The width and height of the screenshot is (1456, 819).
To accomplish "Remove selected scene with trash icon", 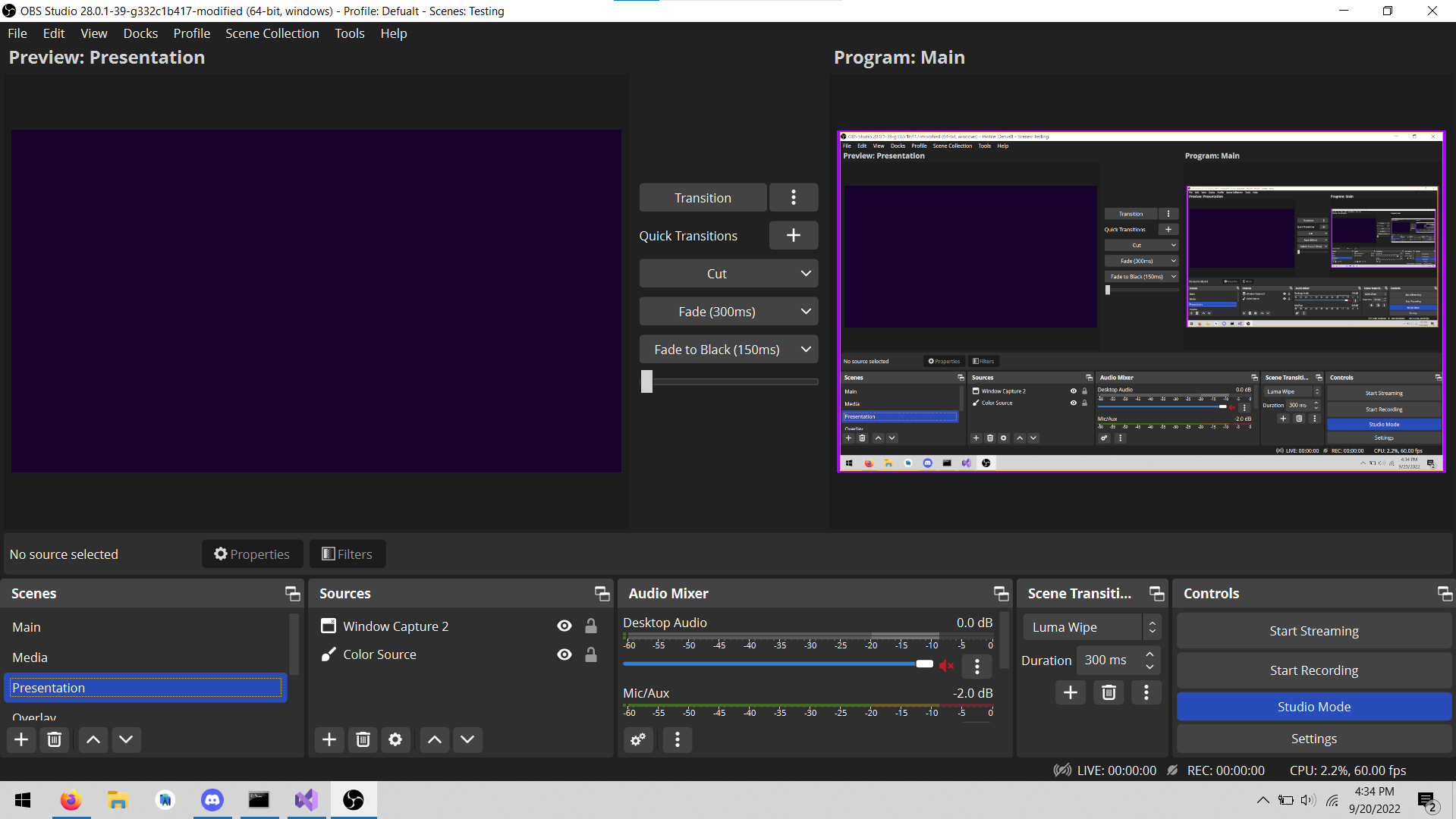I will coord(55,739).
